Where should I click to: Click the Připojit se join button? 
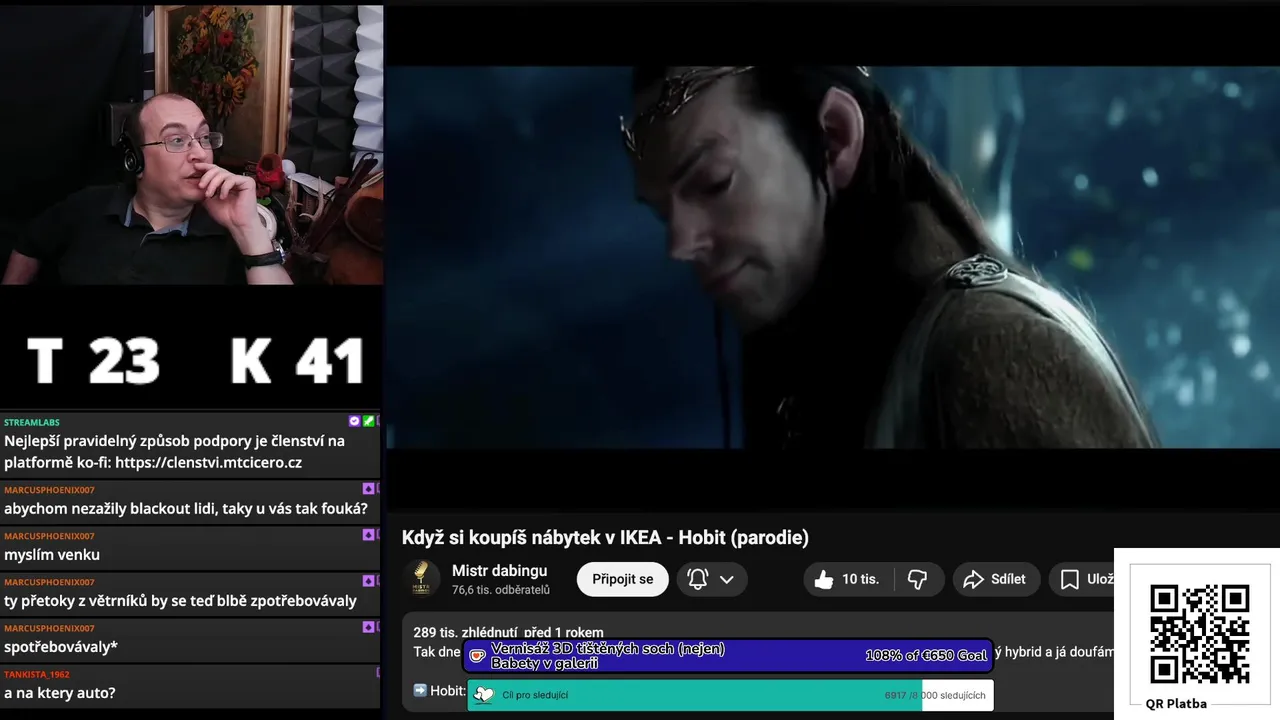622,579
